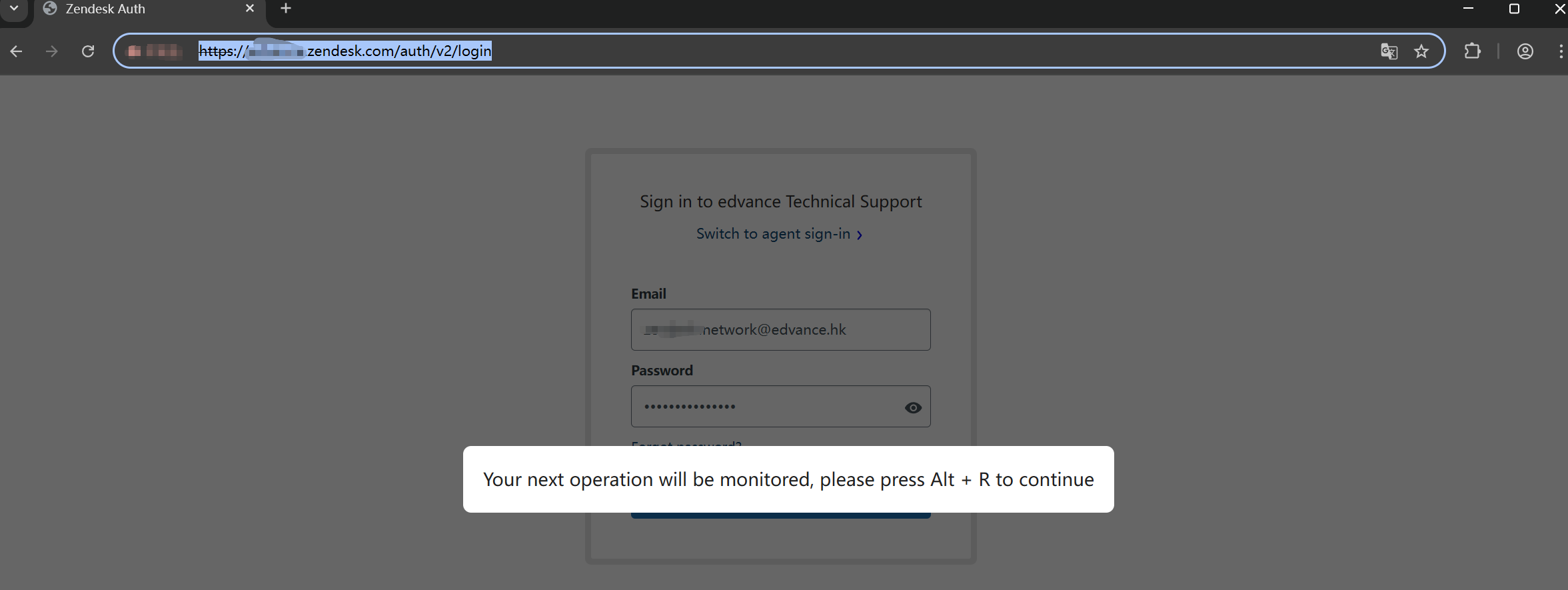Open the Google Translate icon in address bar

click(1389, 51)
